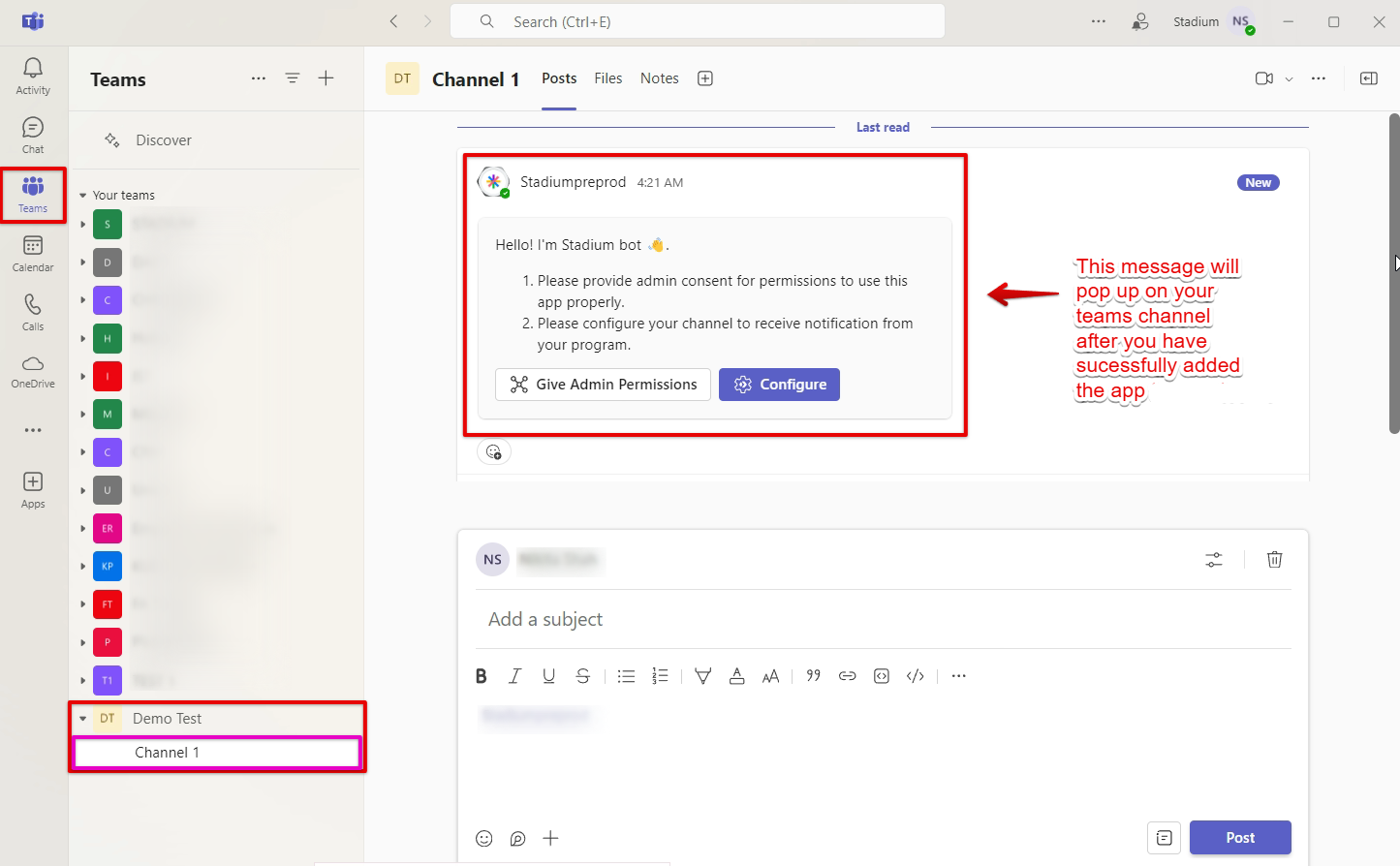Change the font size

coord(770,676)
